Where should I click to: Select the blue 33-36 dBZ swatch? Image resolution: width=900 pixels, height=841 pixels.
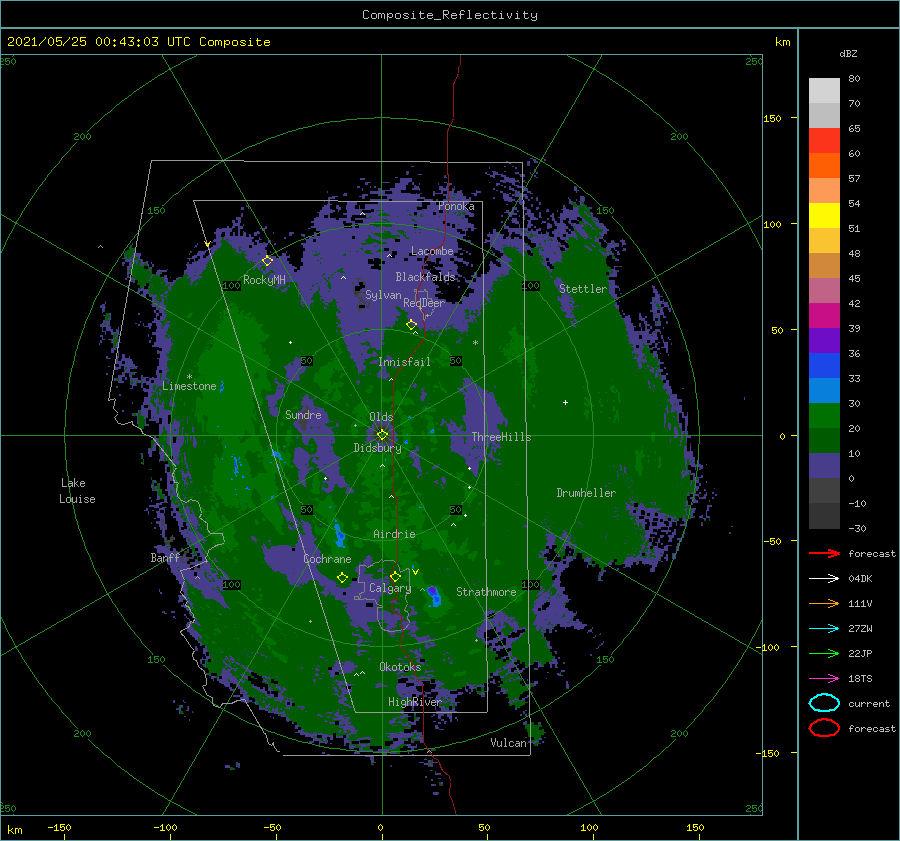824,366
